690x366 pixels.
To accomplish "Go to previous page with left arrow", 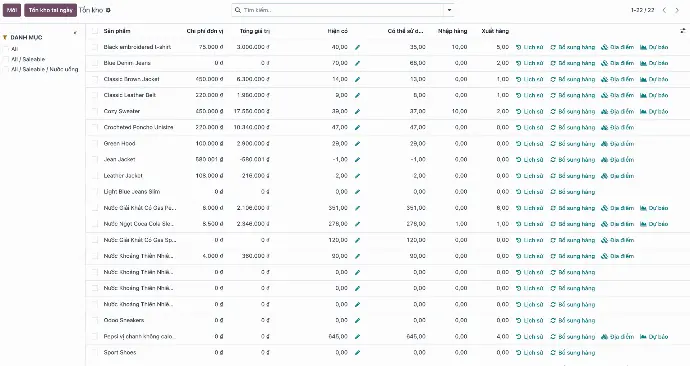I will pyautogui.click(x=664, y=10).
